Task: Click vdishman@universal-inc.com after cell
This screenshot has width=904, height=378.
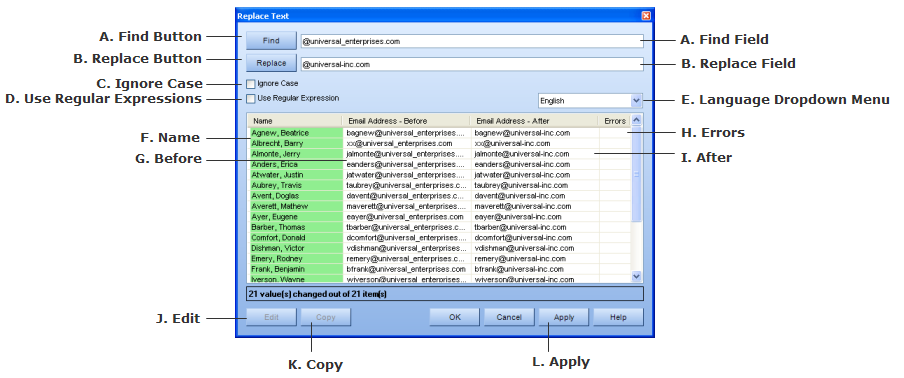Action: coord(534,248)
